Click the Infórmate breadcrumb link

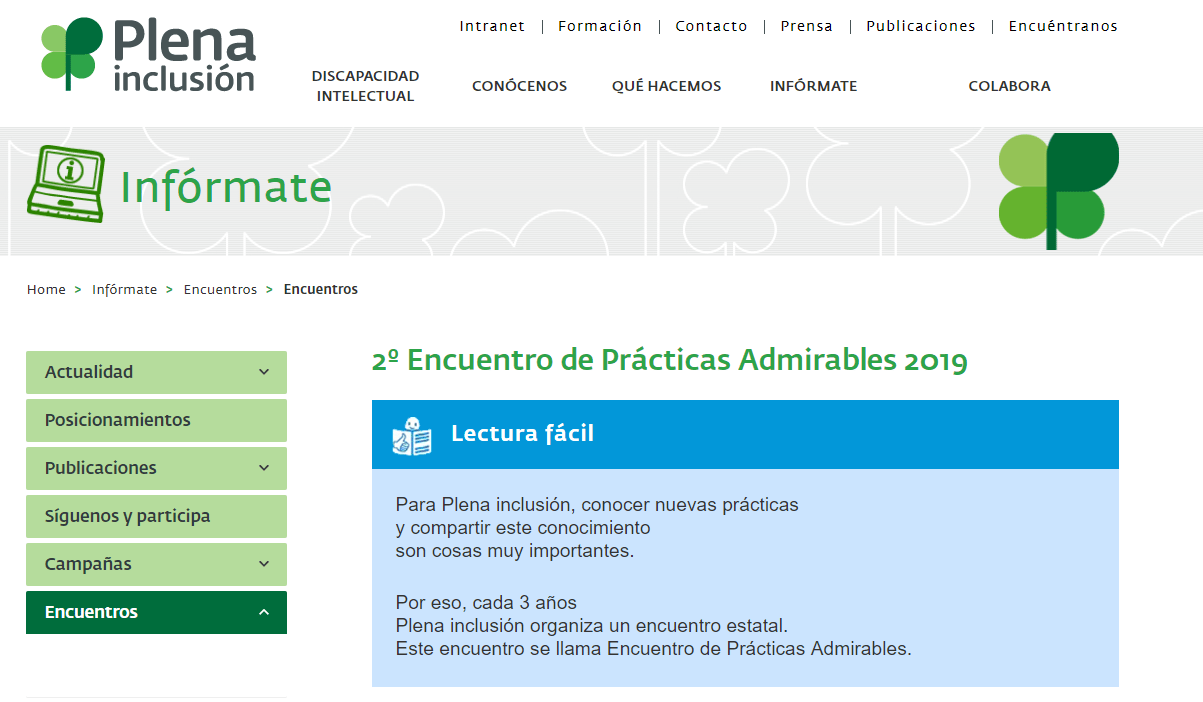(124, 290)
